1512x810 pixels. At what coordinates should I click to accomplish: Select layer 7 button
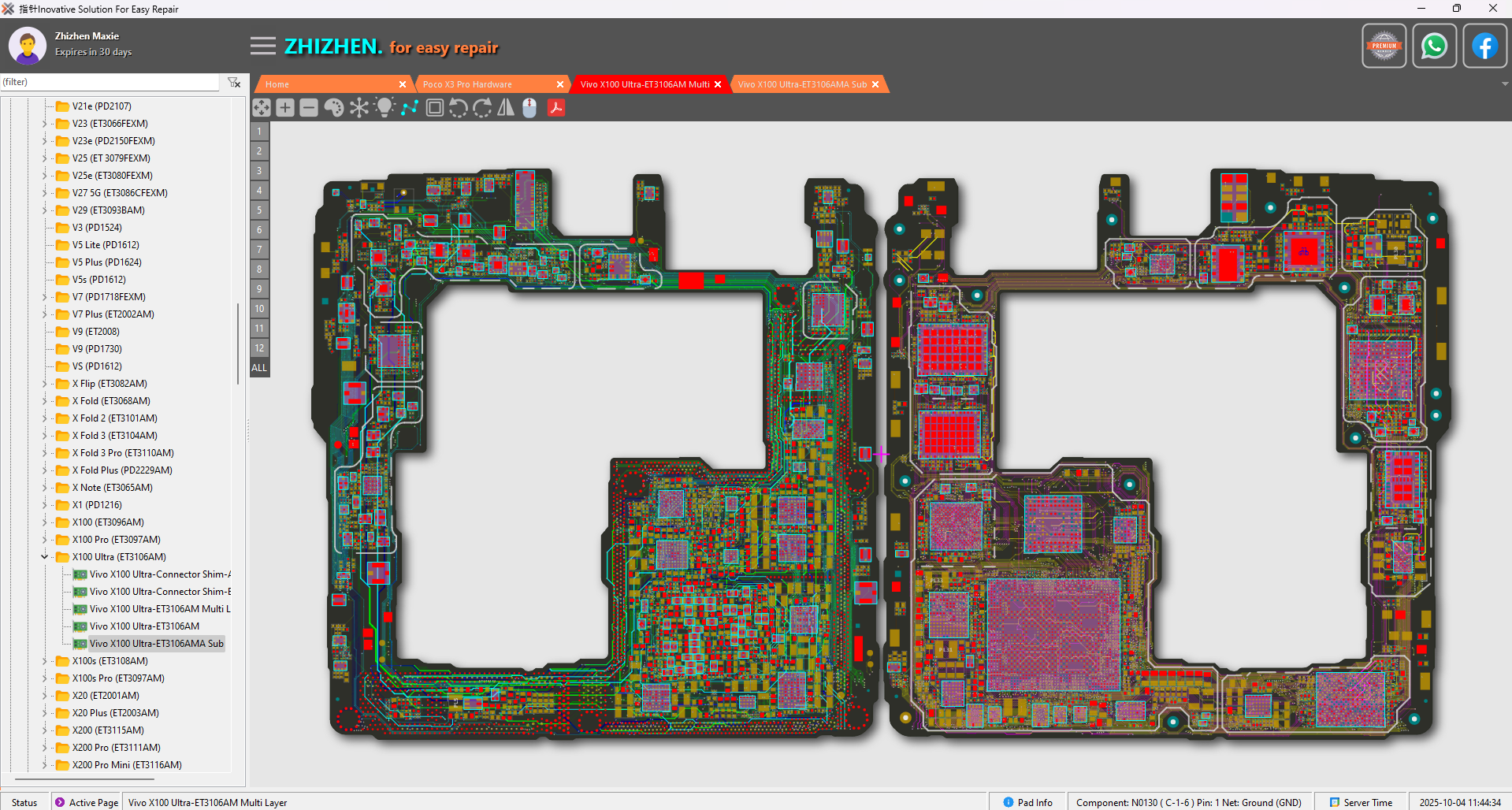259,250
